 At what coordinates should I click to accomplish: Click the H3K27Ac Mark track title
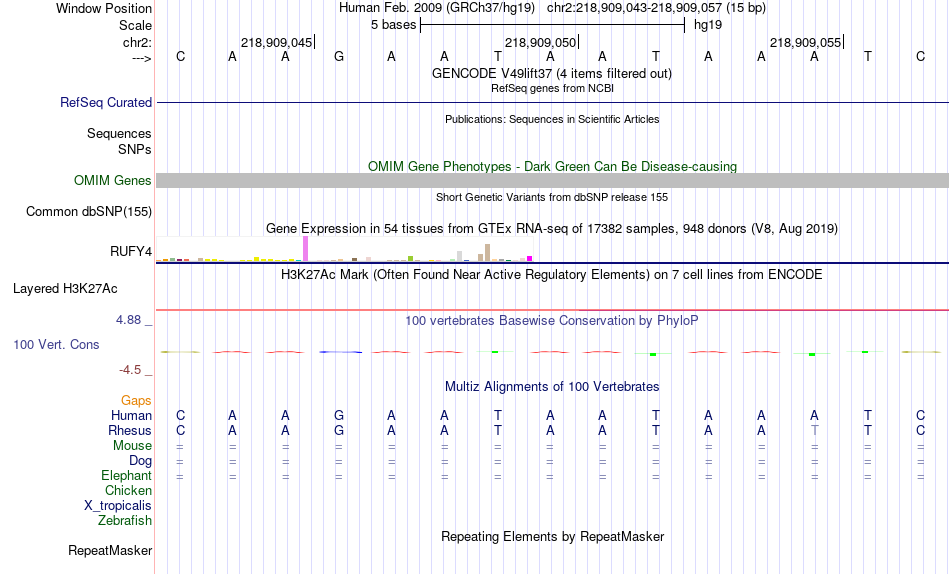[552, 275]
